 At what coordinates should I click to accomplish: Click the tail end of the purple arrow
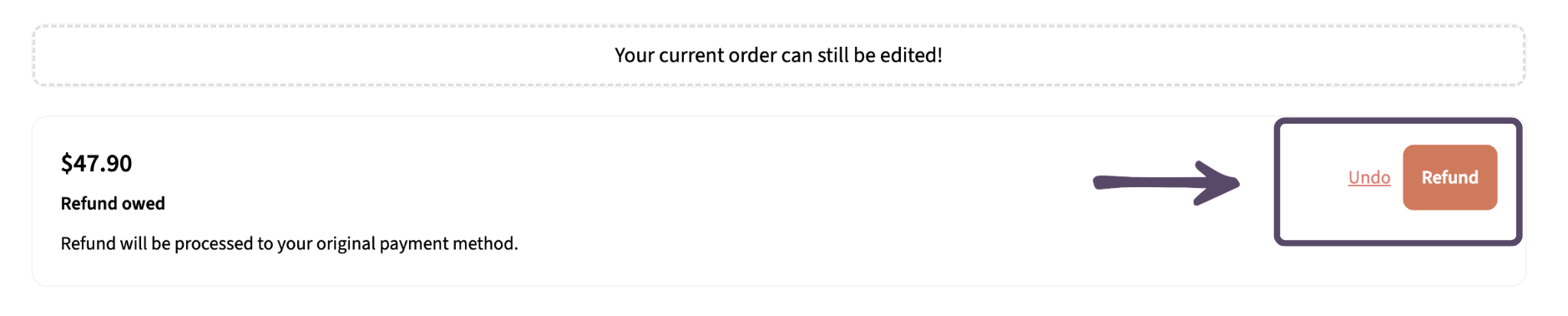click(1100, 182)
